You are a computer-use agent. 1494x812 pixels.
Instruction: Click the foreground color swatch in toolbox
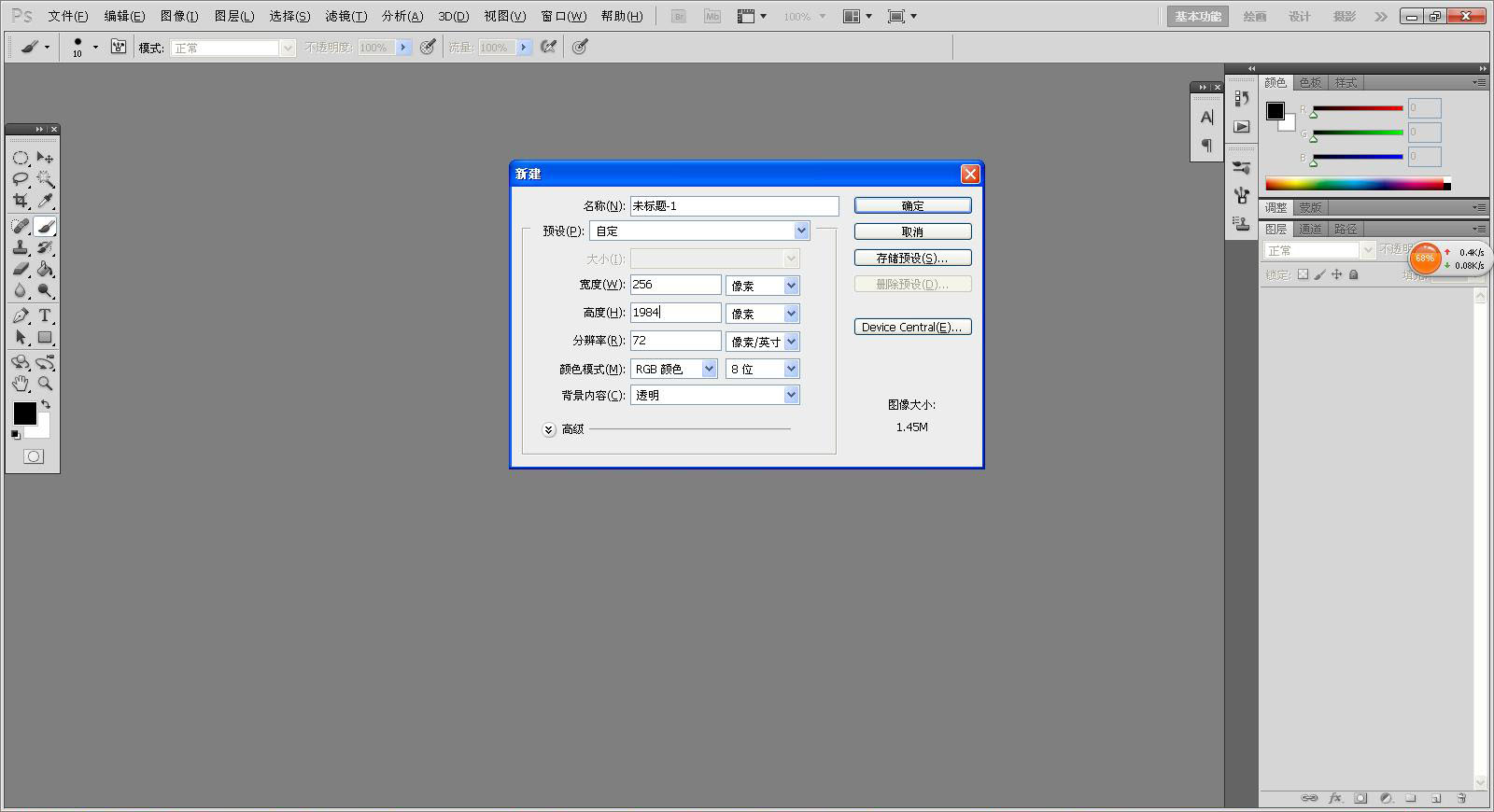pyautogui.click(x=24, y=413)
